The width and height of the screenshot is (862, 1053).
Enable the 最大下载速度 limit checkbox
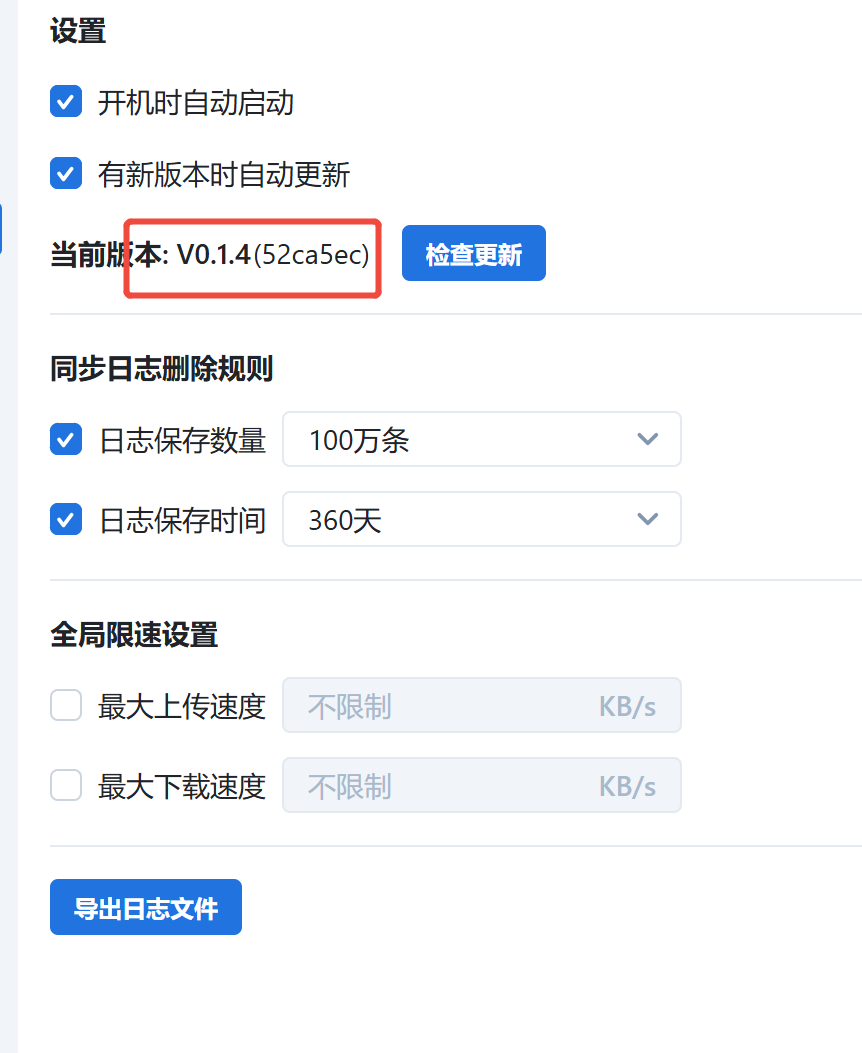coord(66,786)
